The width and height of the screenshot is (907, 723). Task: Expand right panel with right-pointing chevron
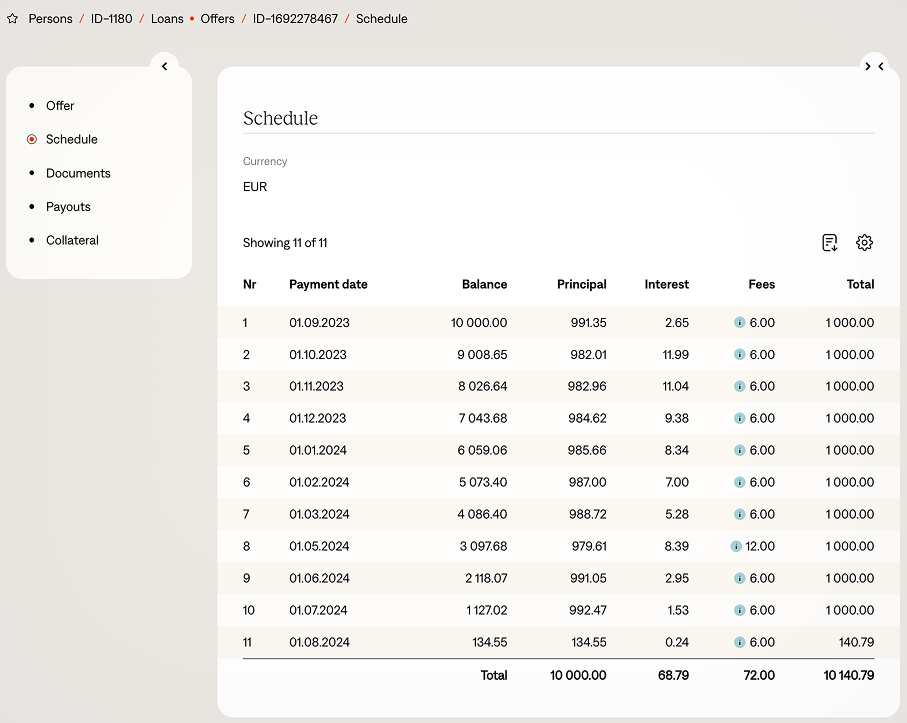click(867, 66)
